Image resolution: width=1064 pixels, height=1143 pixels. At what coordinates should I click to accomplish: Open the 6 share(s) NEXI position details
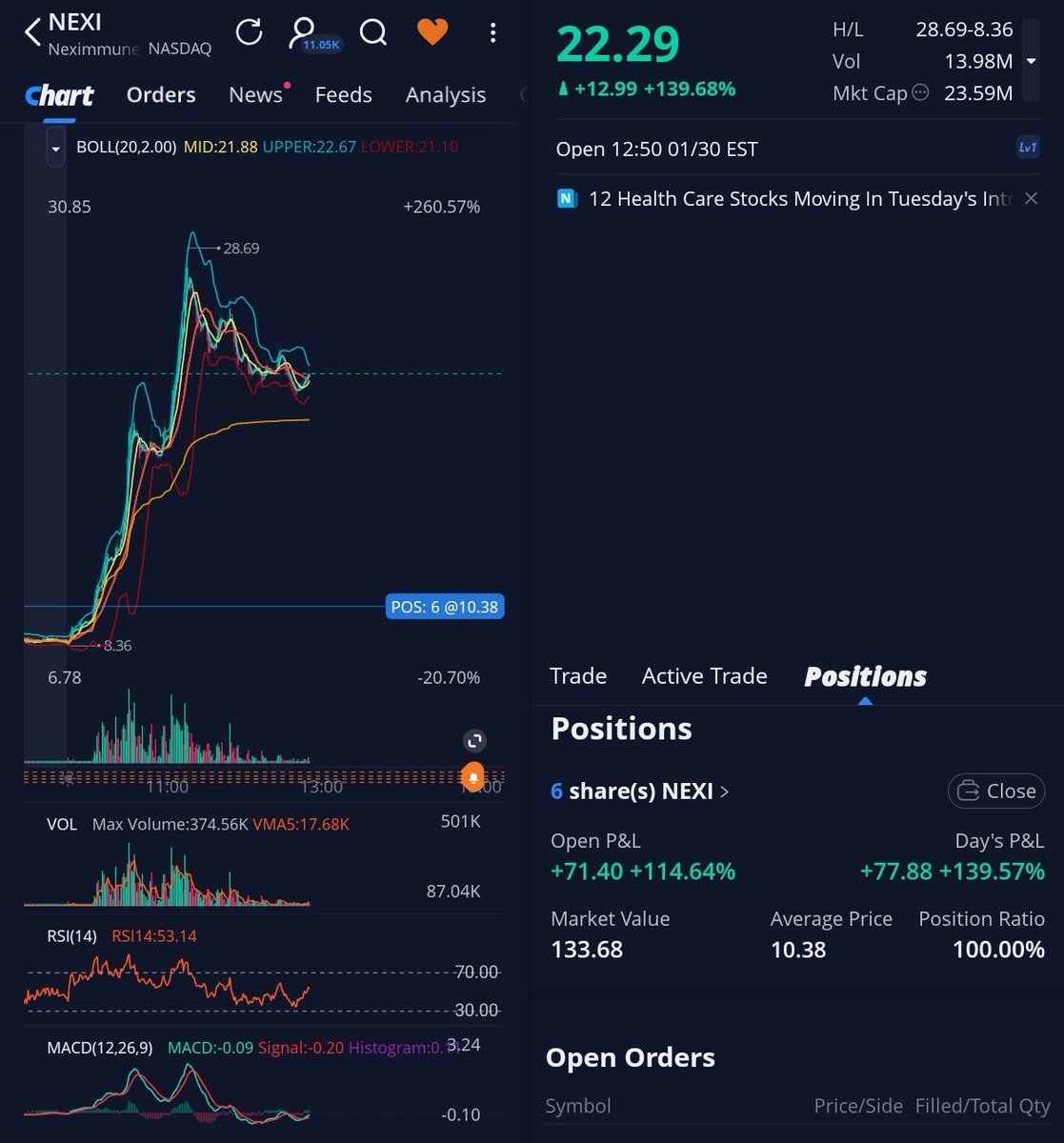coord(640,792)
